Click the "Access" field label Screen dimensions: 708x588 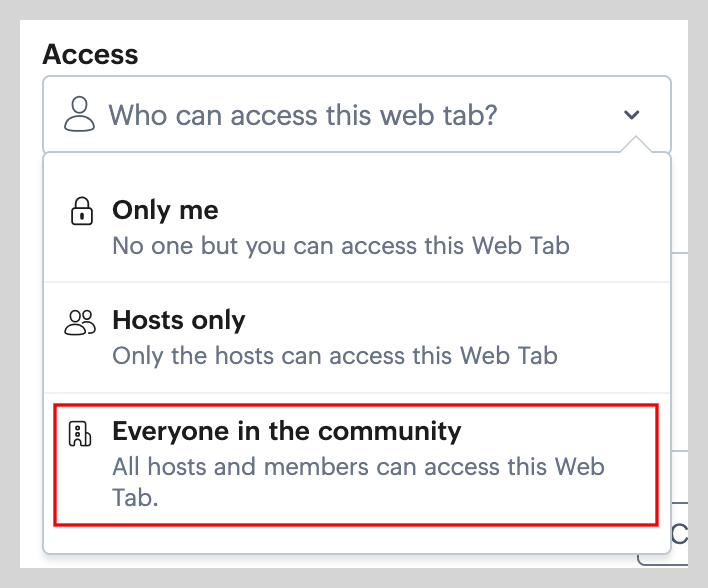pyautogui.click(x=90, y=54)
